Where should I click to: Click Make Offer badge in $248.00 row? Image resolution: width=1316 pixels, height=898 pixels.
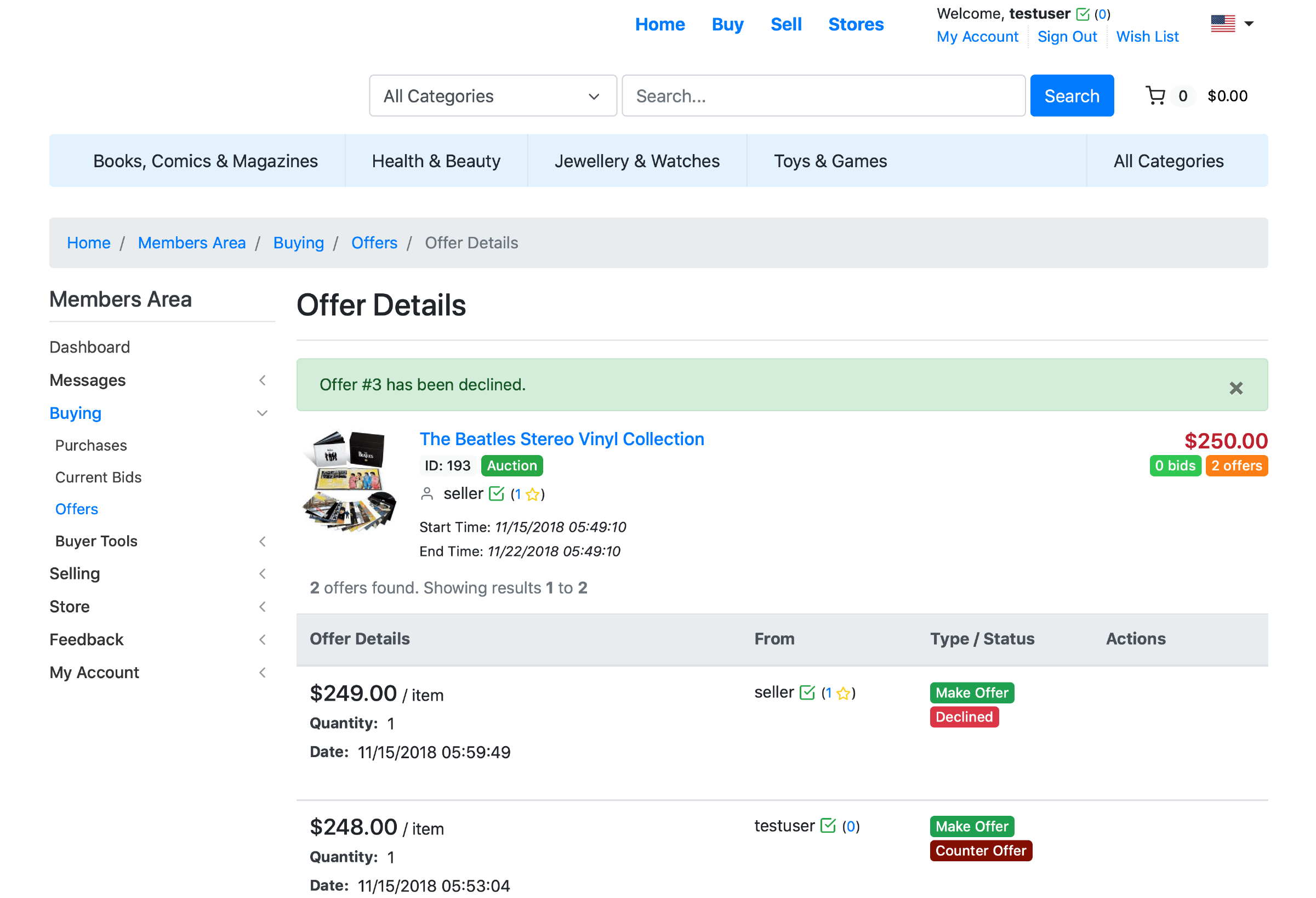point(972,826)
